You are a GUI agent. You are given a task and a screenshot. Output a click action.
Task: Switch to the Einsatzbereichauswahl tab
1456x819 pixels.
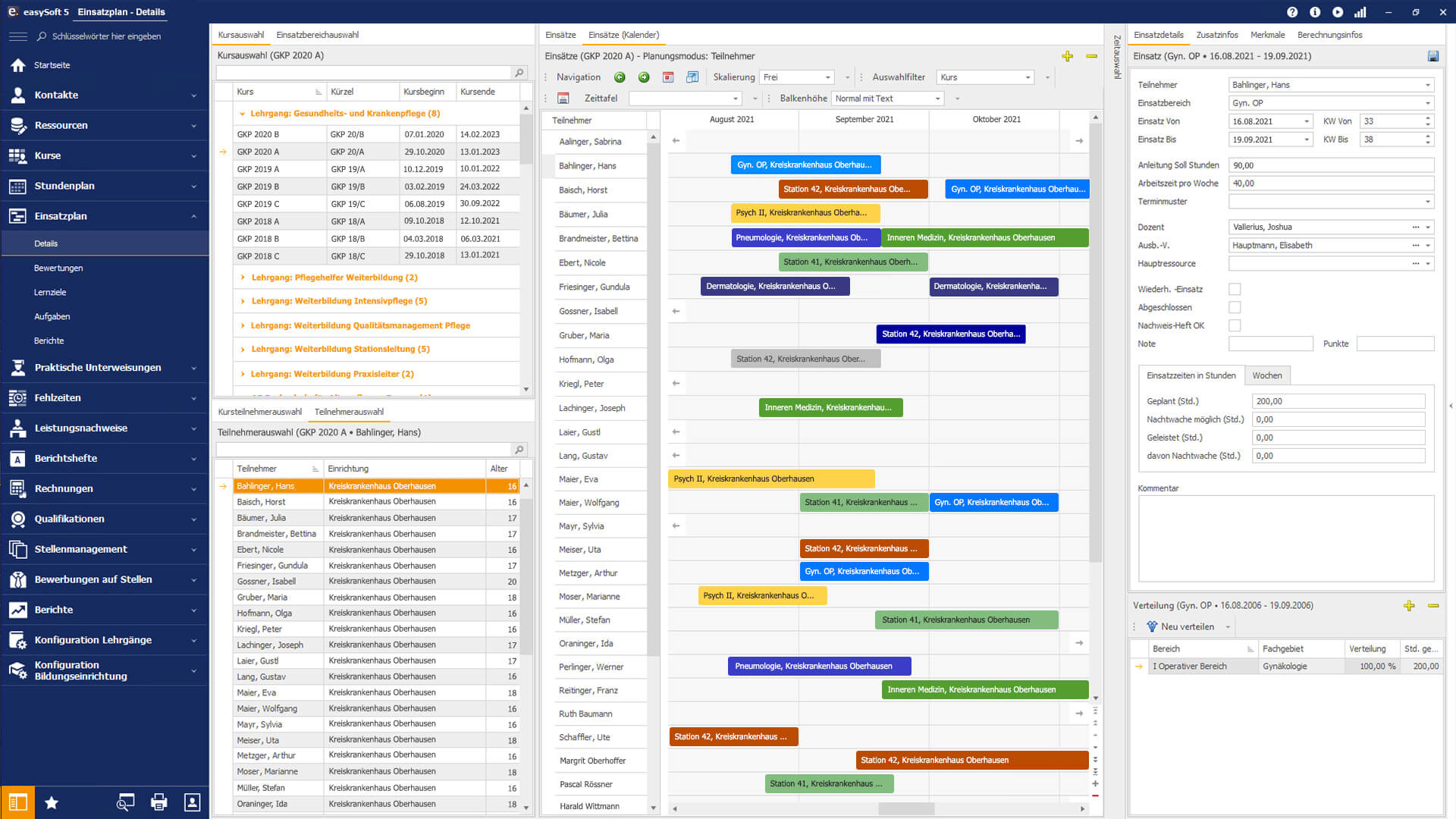317,35
